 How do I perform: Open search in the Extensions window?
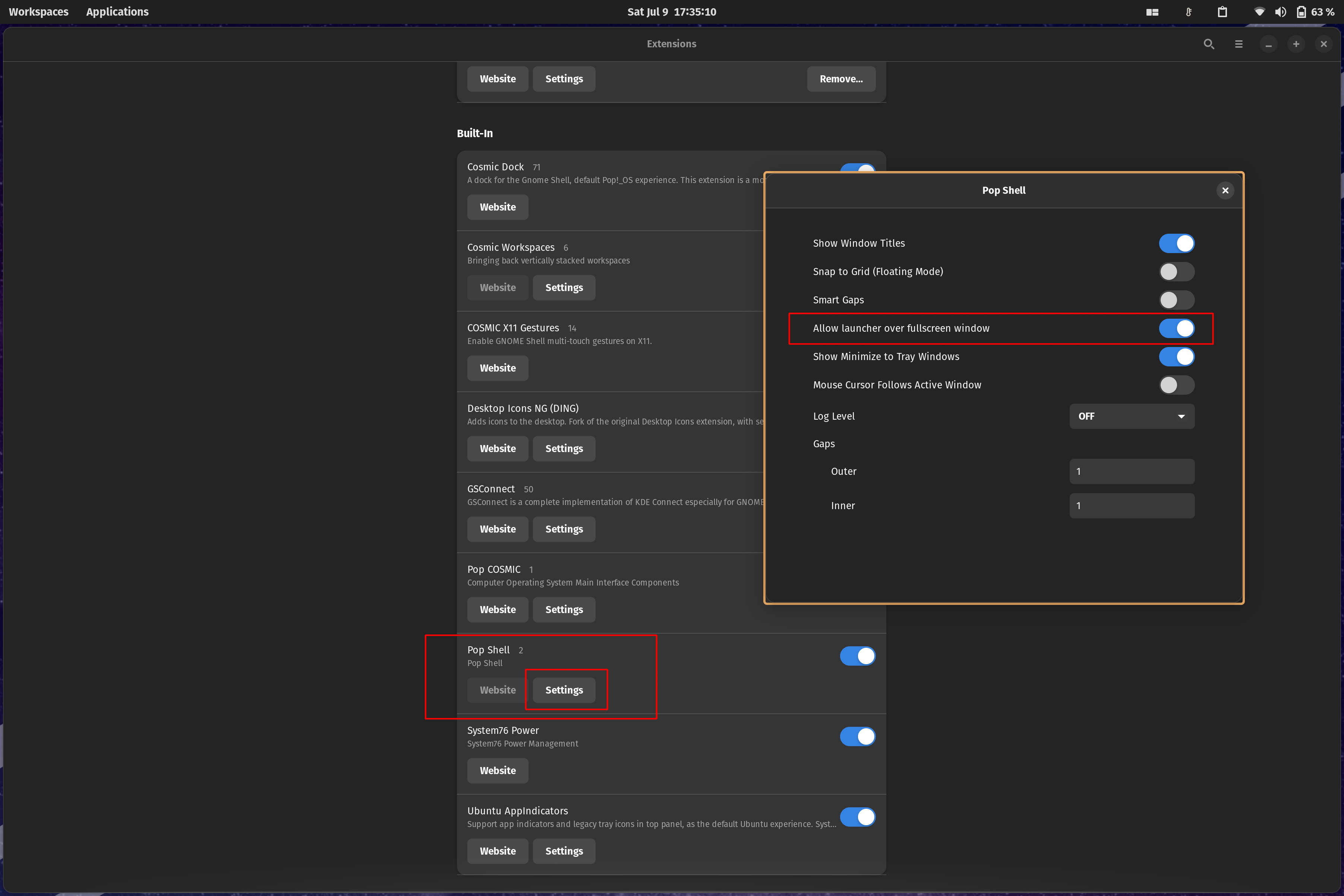point(1209,44)
